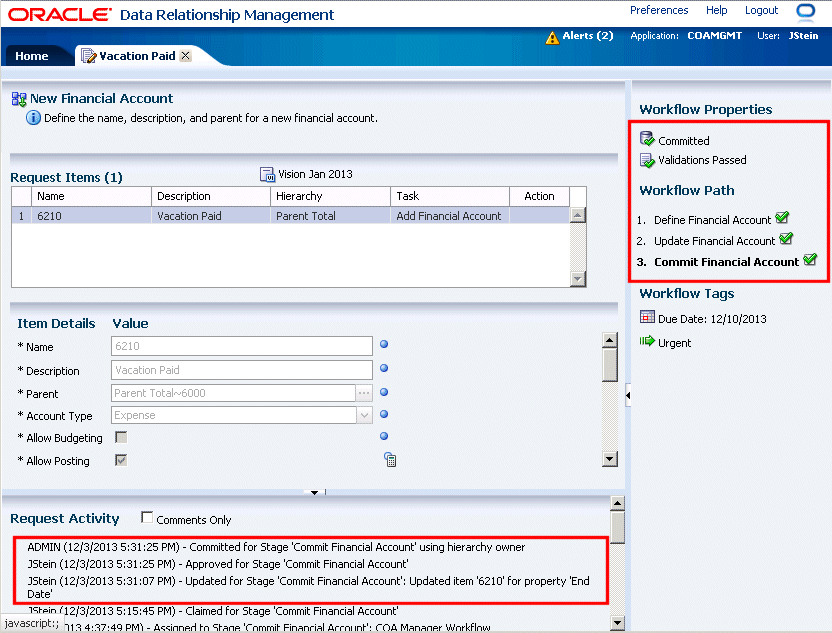Screen dimensions: 832x633
Task: Click Request Activity scrollbar down arrow
Action: coord(617,623)
